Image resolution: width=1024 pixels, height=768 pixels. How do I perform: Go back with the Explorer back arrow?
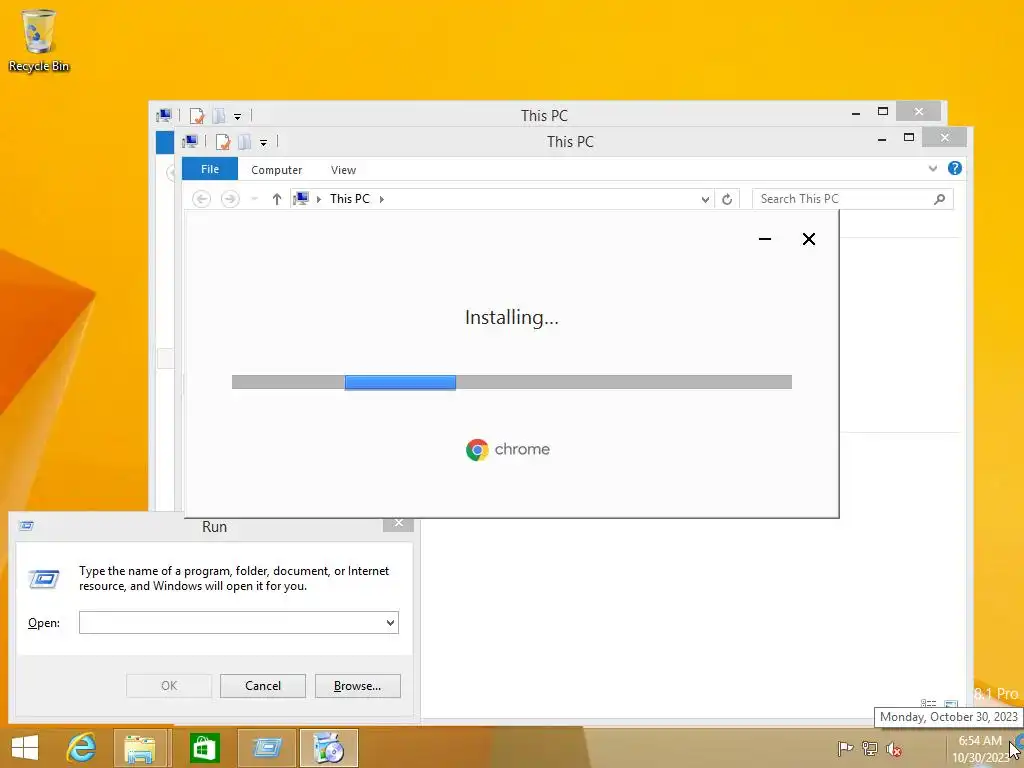(202, 199)
